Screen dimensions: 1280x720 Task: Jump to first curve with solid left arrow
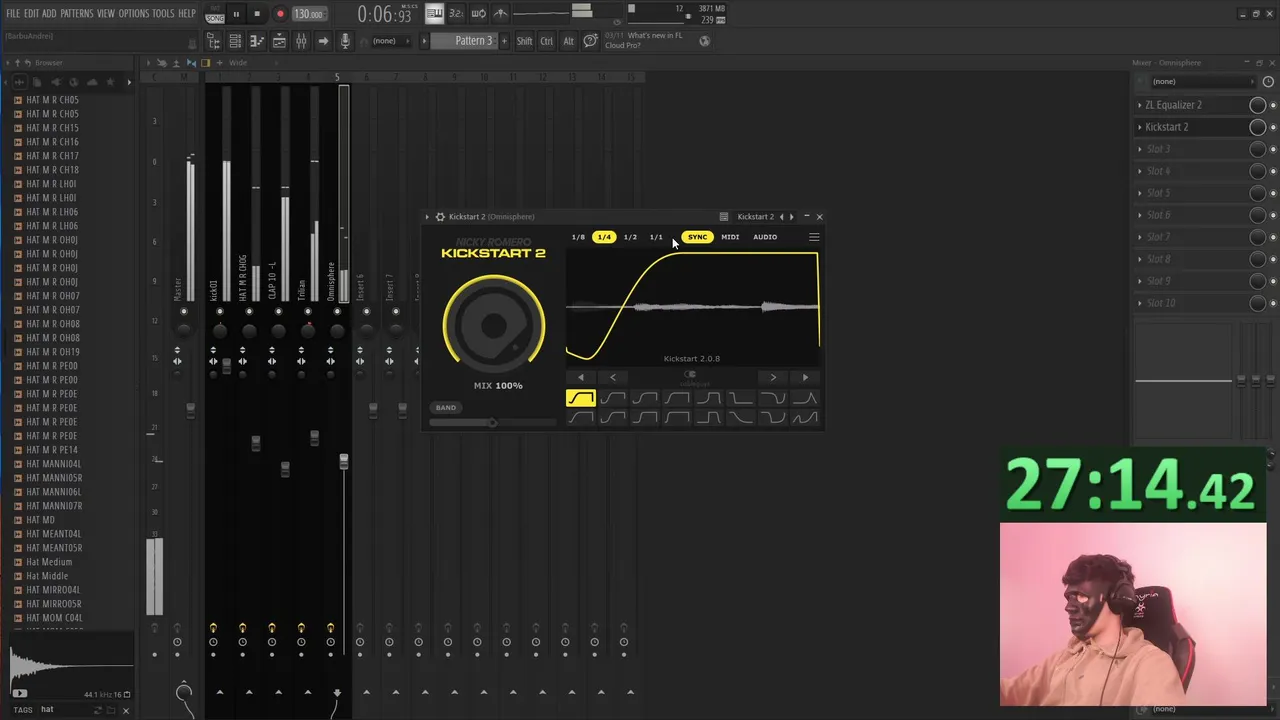pos(581,377)
